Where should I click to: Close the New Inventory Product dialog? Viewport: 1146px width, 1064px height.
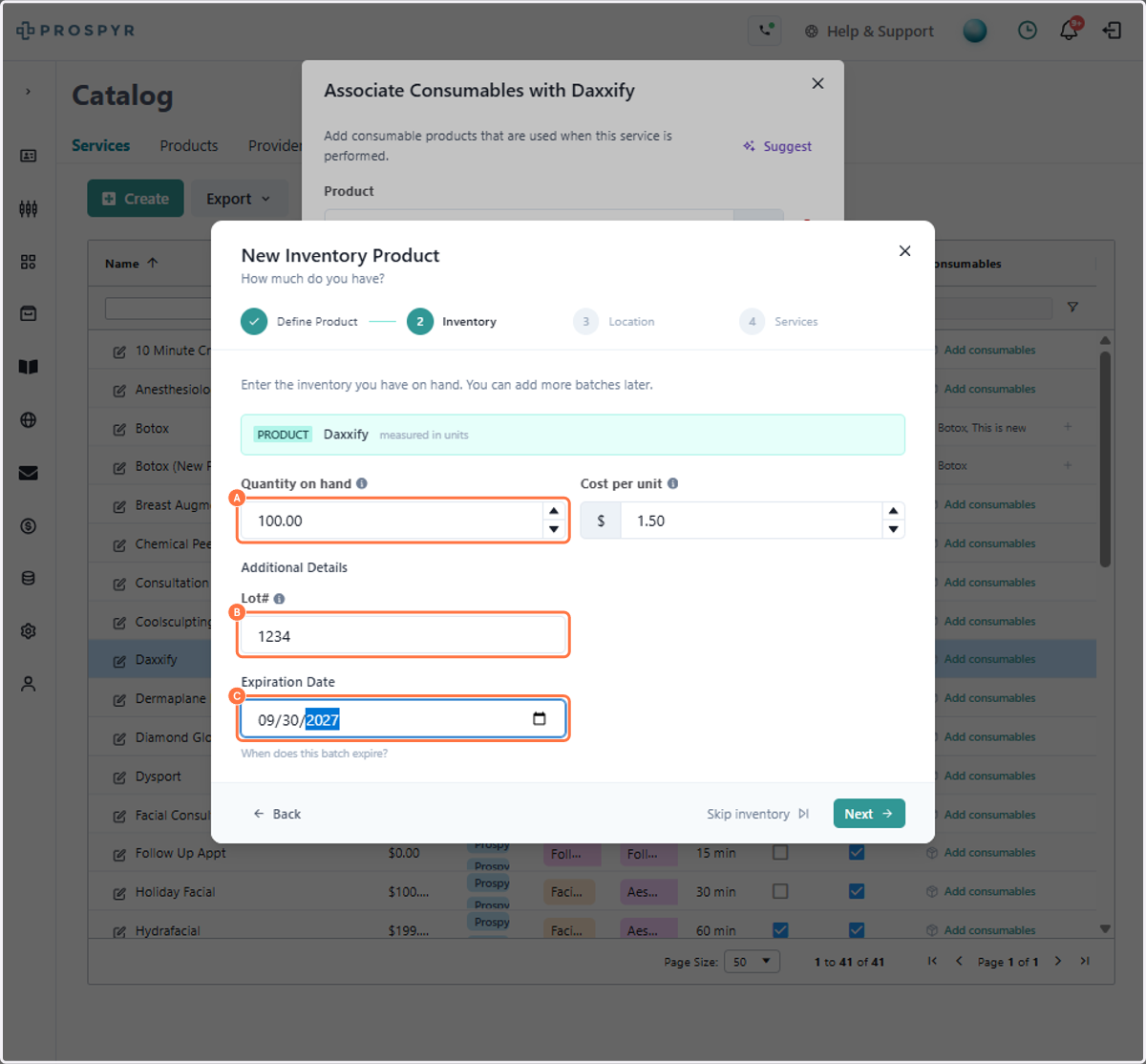tap(904, 251)
